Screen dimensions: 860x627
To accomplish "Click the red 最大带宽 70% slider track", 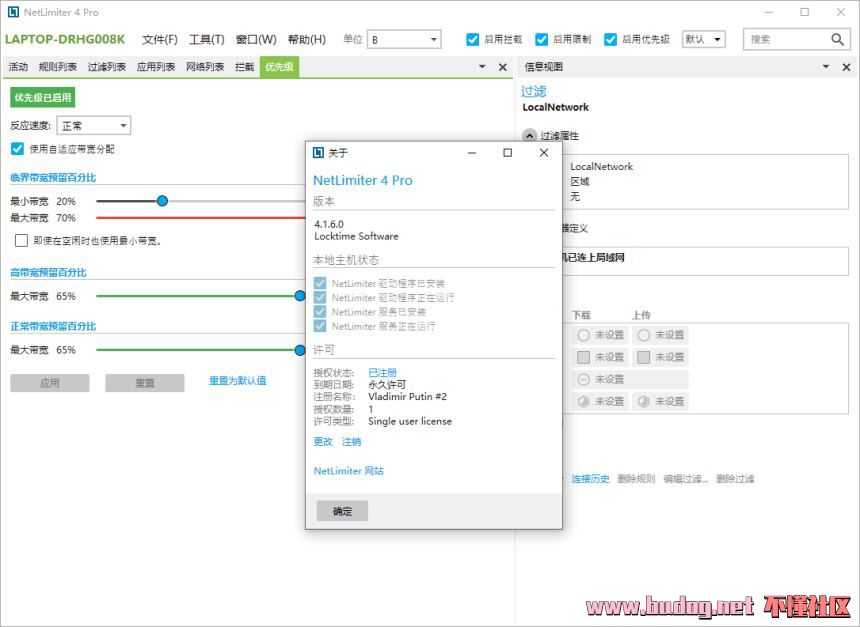I will (x=201, y=218).
